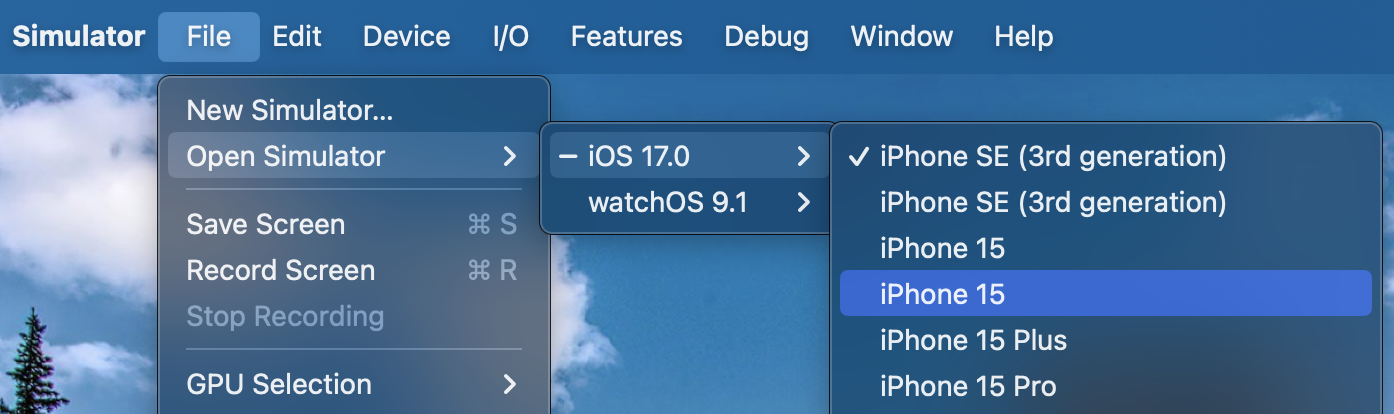Open the Device menu
Image resolution: width=1394 pixels, height=414 pixels.
[406, 37]
